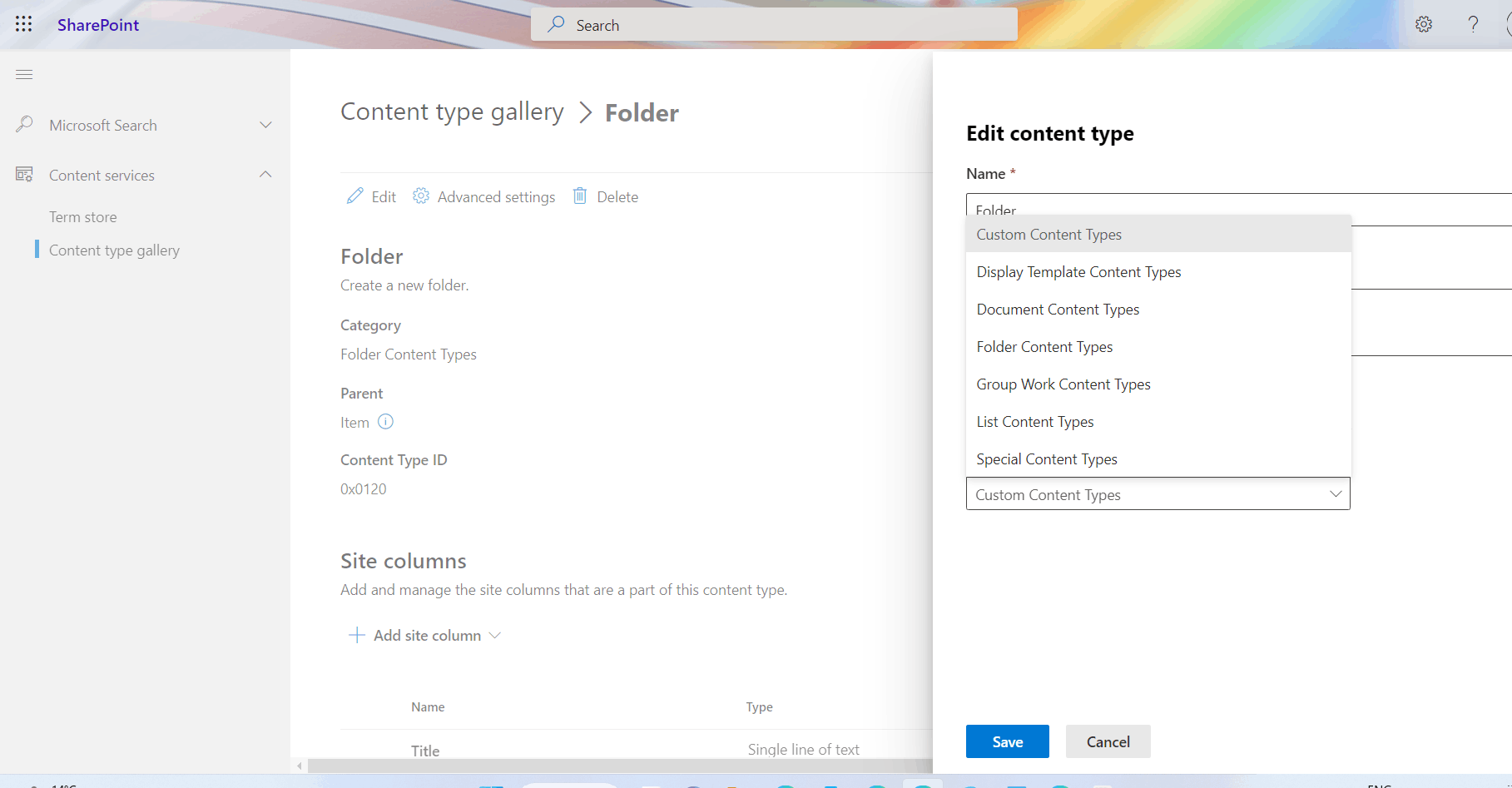The height and width of the screenshot is (788, 1512).
Task: Click the Delete trash icon
Action: [x=580, y=196]
